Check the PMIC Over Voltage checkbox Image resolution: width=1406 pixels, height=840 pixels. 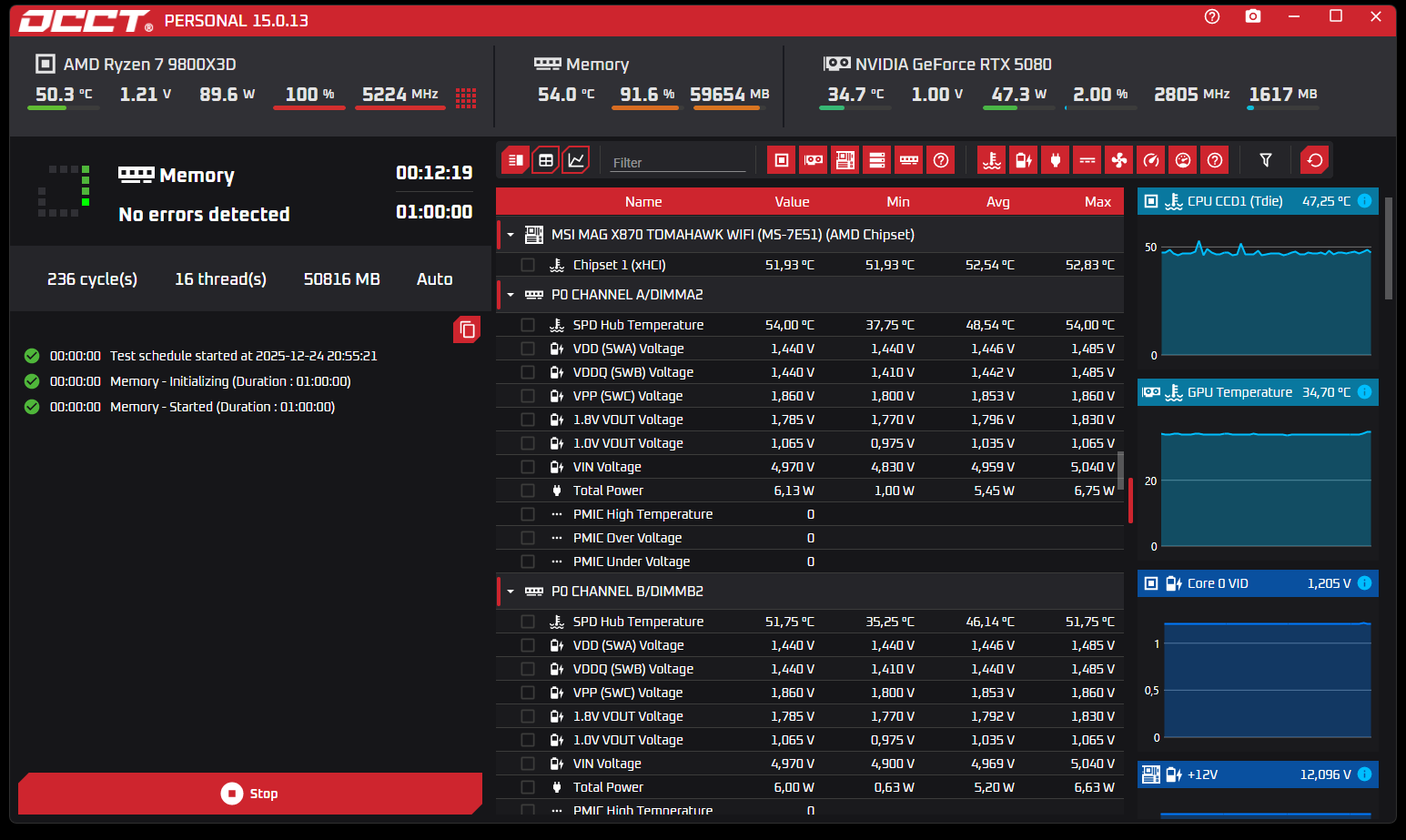[x=528, y=538]
